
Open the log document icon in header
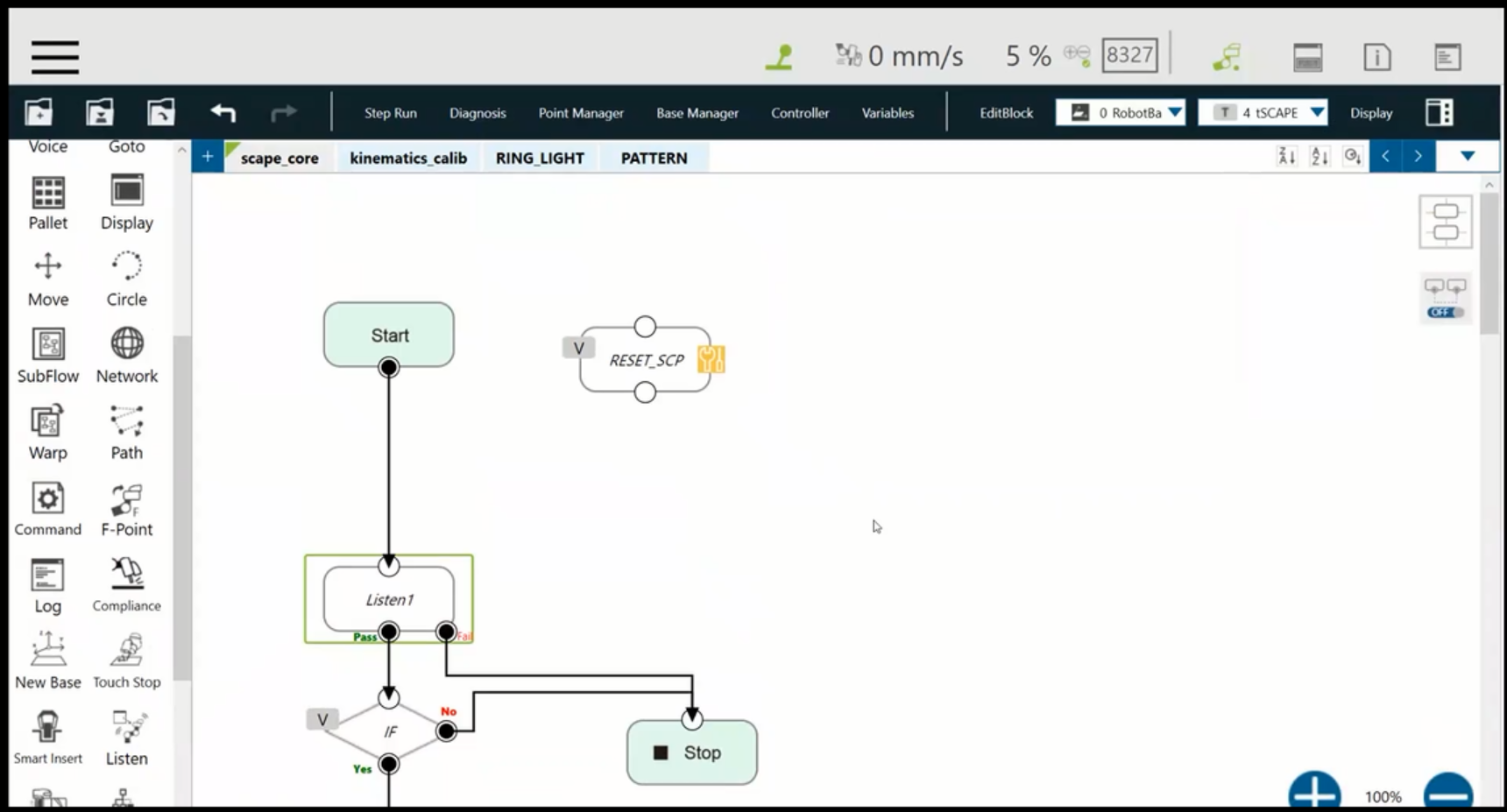[1447, 58]
